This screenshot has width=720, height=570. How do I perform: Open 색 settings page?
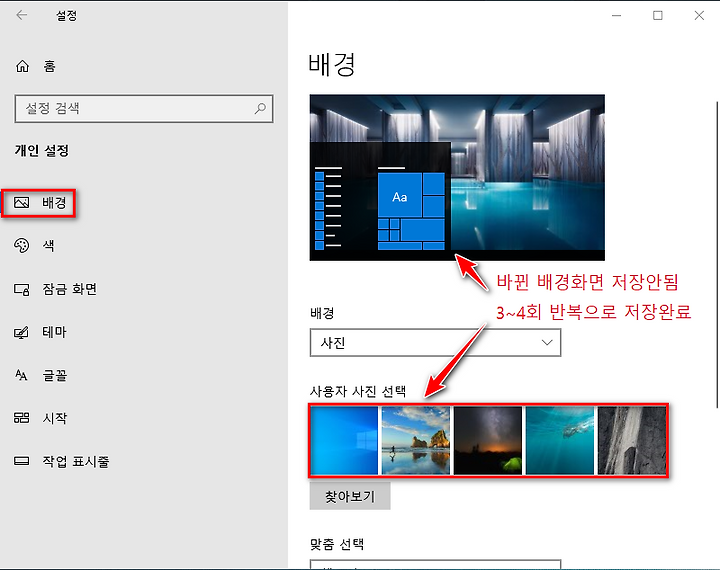48,246
